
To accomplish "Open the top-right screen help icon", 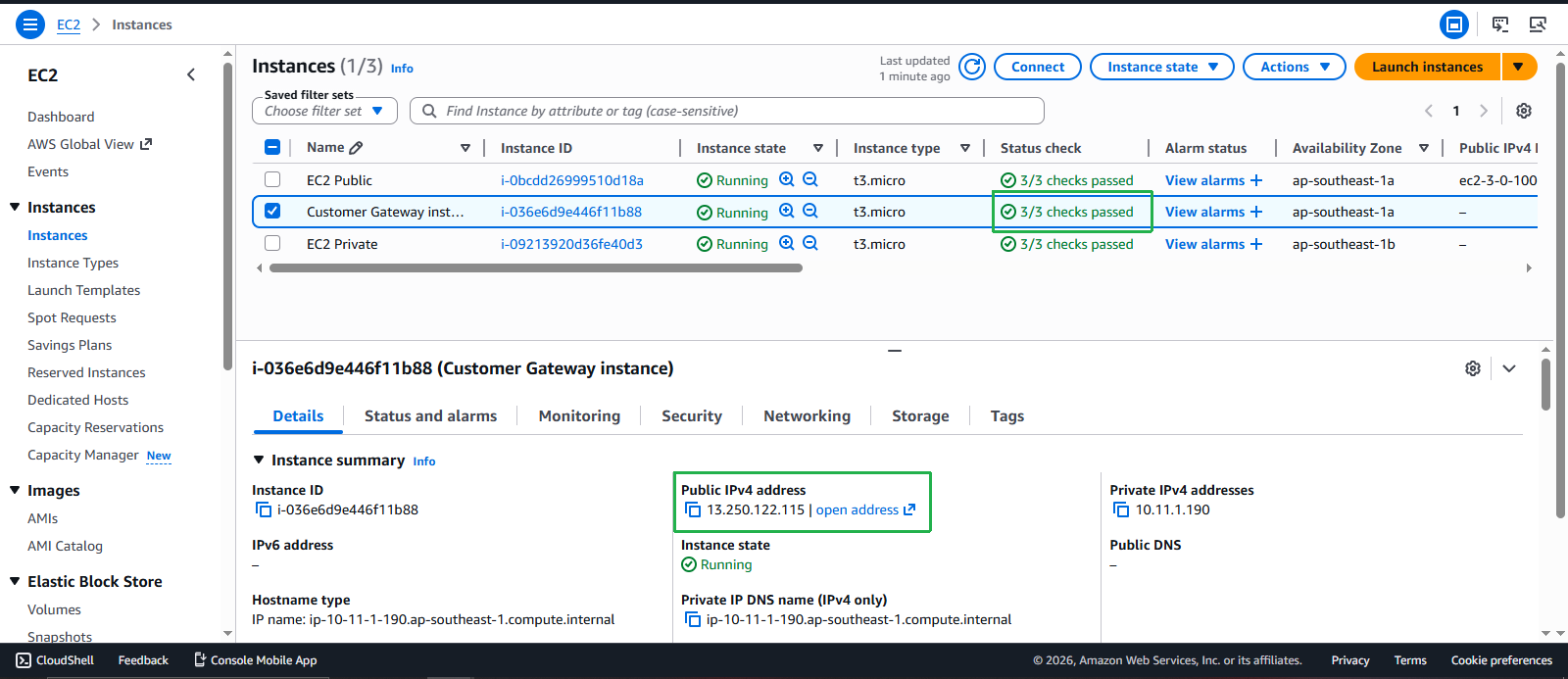I will coord(1538,24).
